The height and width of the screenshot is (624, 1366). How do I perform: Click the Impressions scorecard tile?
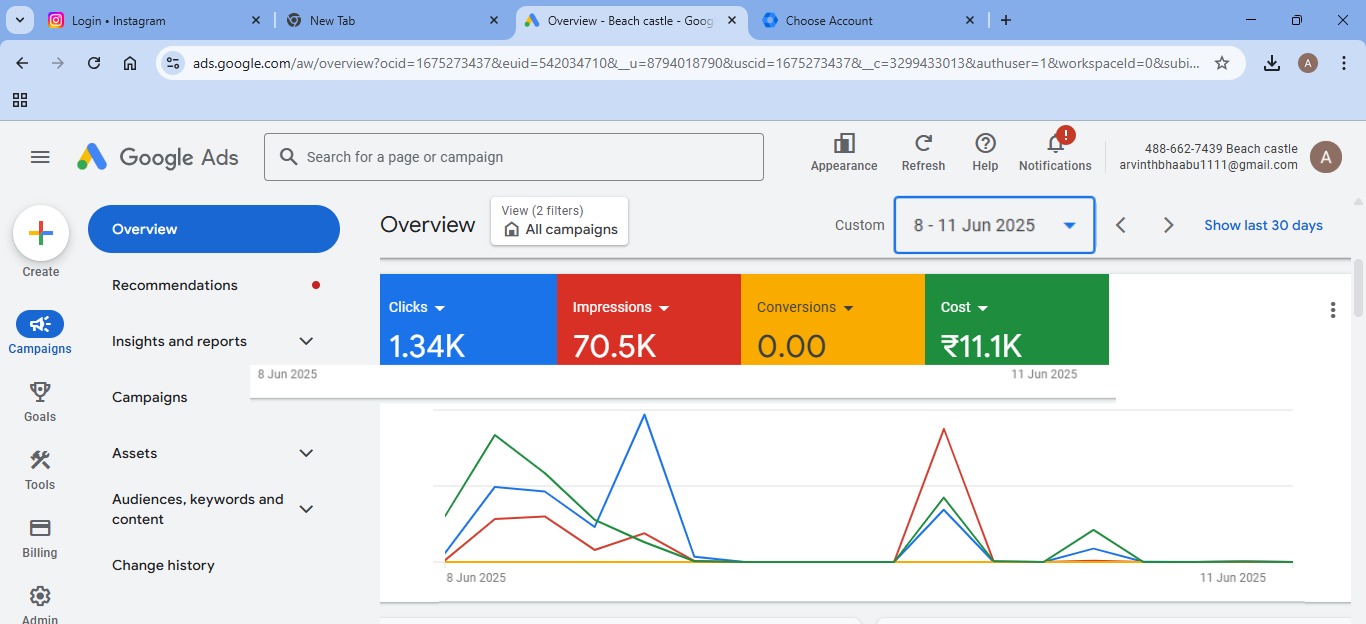point(648,319)
